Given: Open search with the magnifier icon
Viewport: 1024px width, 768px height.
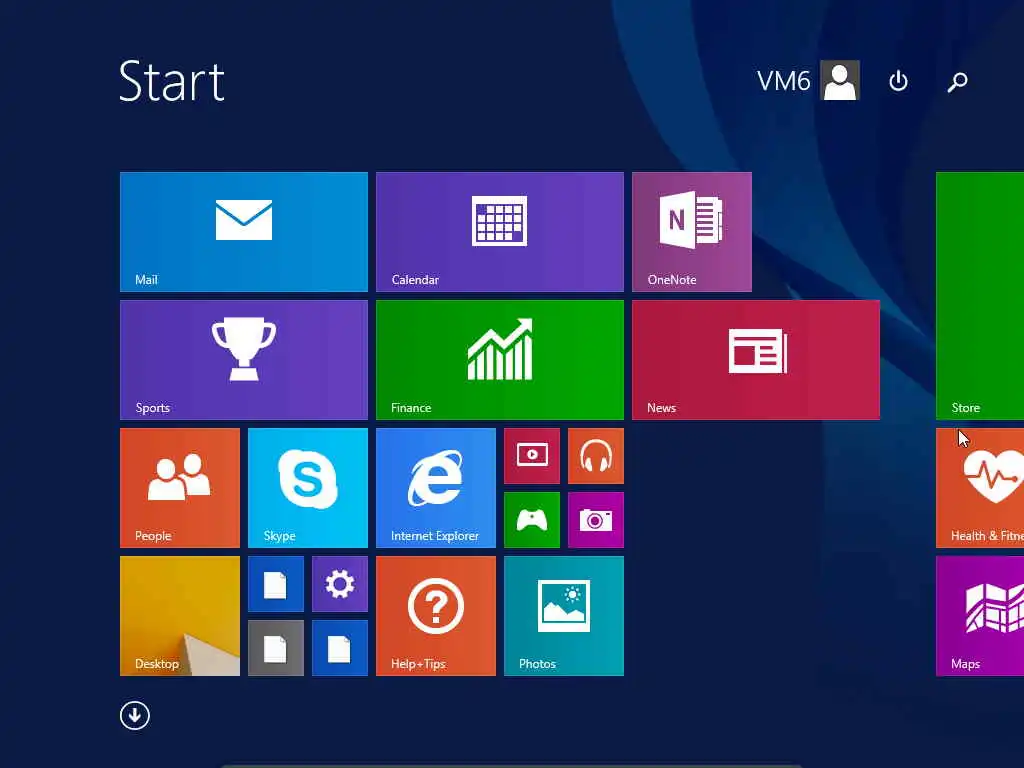Looking at the screenshot, I should (x=957, y=82).
